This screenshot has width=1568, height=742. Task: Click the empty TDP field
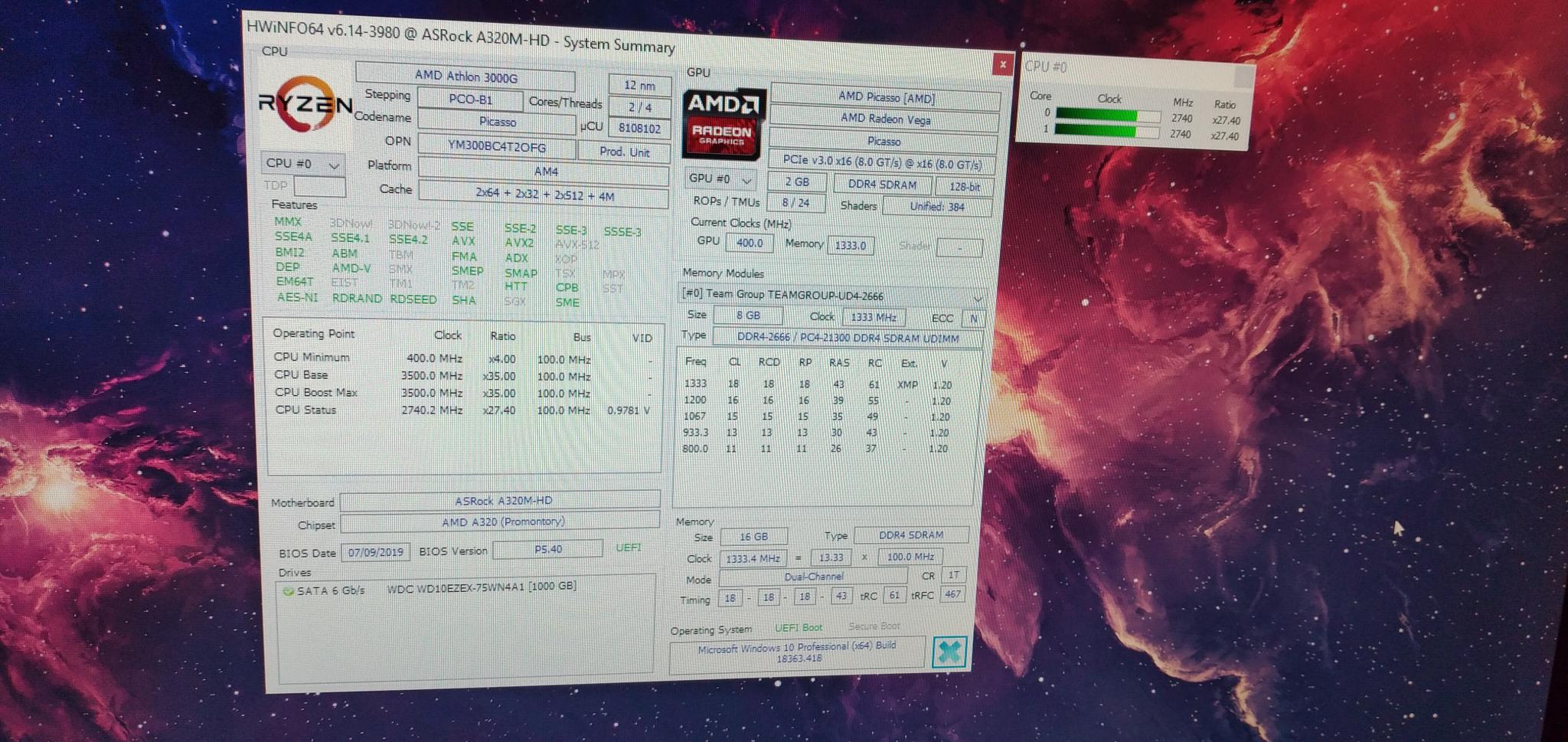pyautogui.click(x=320, y=186)
